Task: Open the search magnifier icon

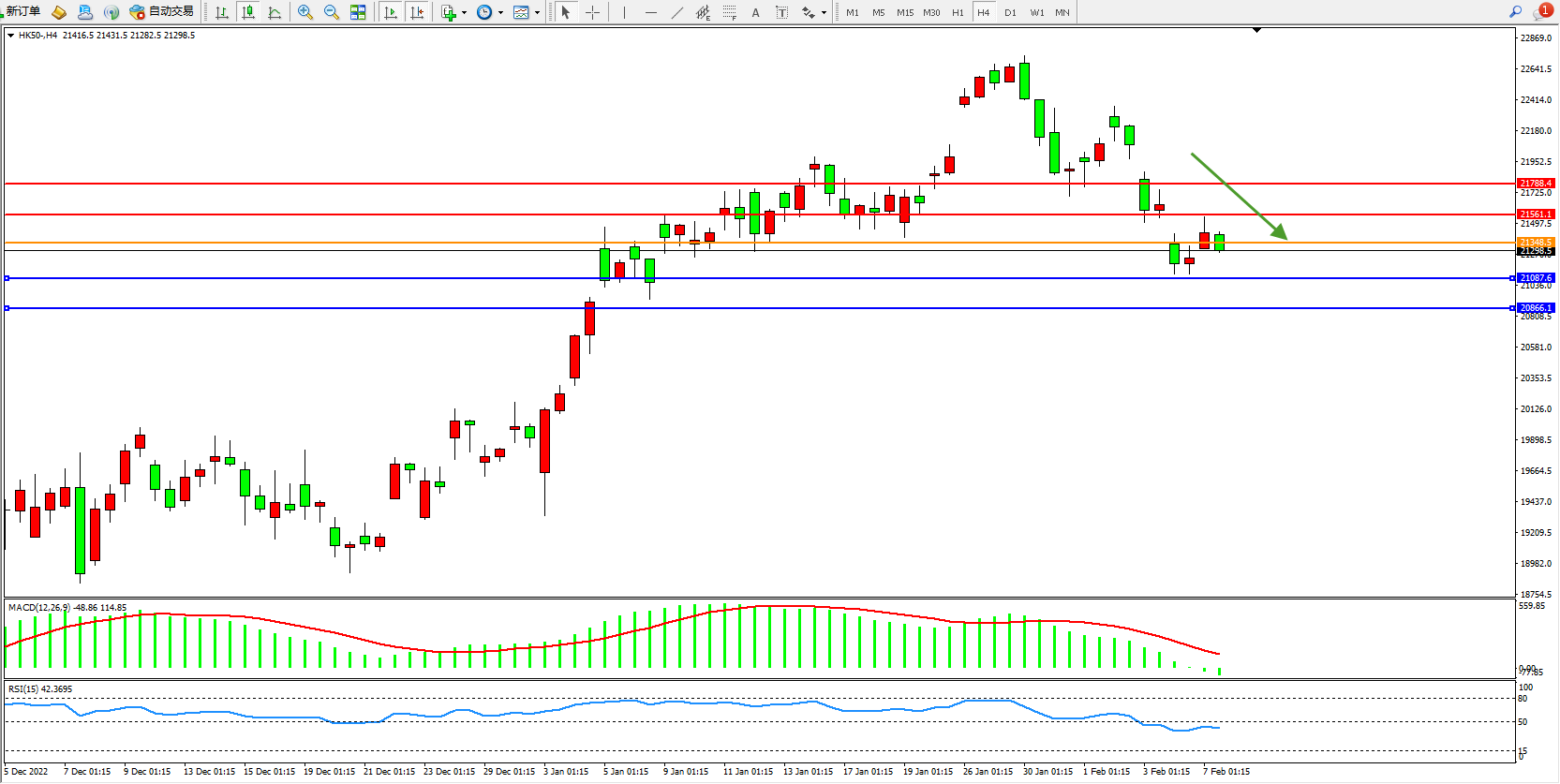Action: pyautogui.click(x=1515, y=11)
